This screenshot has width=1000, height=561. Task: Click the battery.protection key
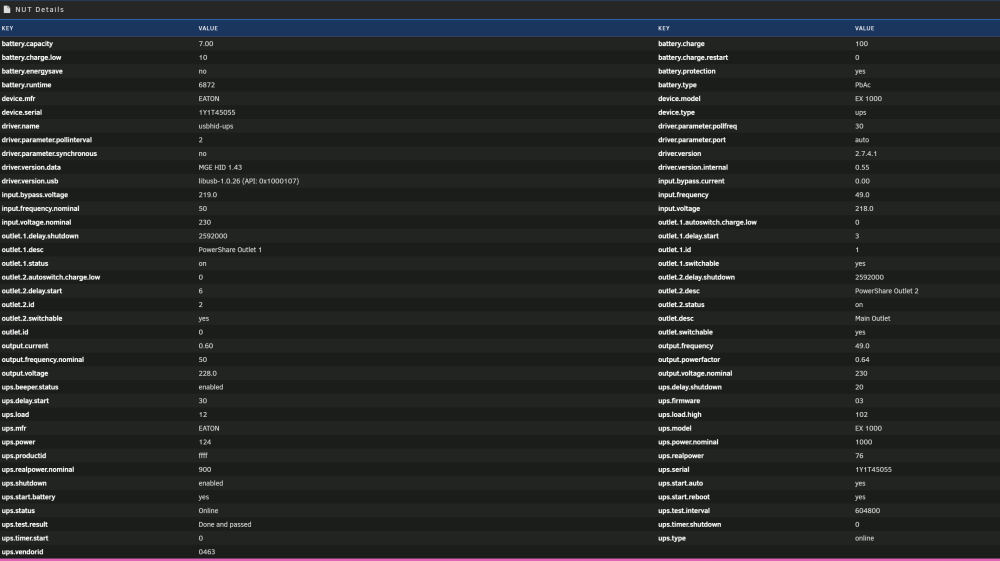click(687, 71)
